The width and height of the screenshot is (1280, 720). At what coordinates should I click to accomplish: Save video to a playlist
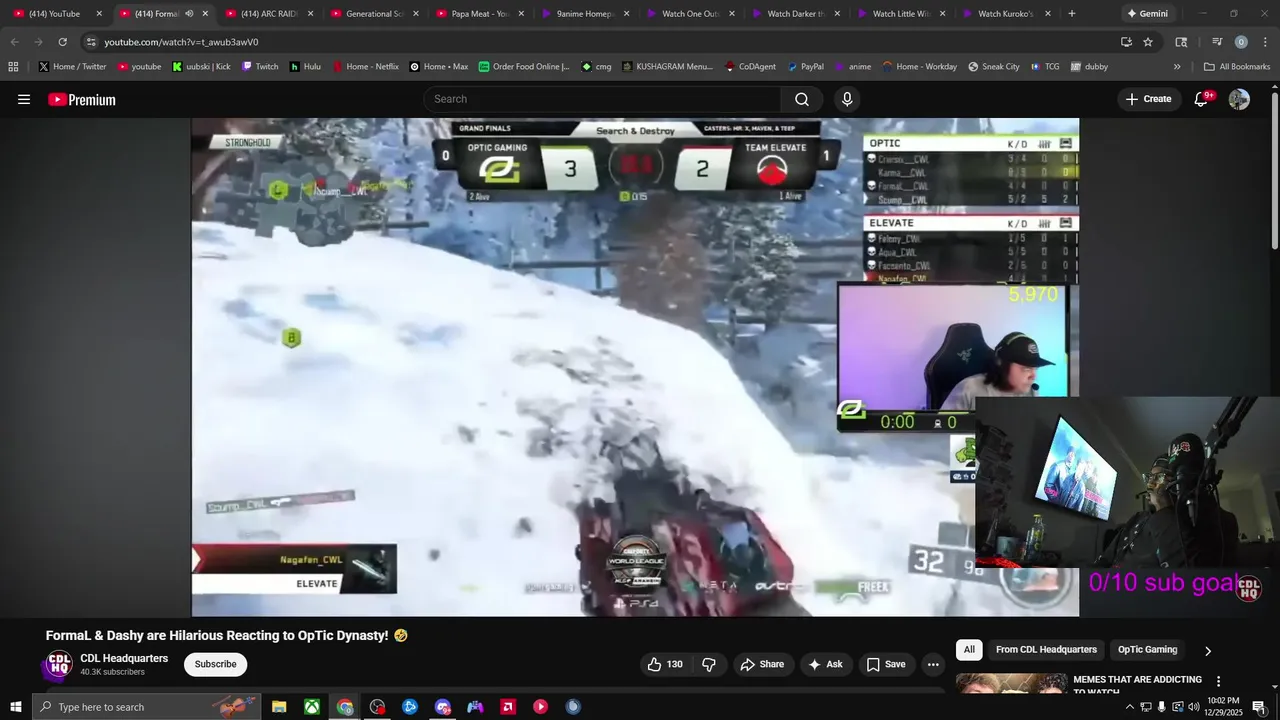tap(886, 664)
